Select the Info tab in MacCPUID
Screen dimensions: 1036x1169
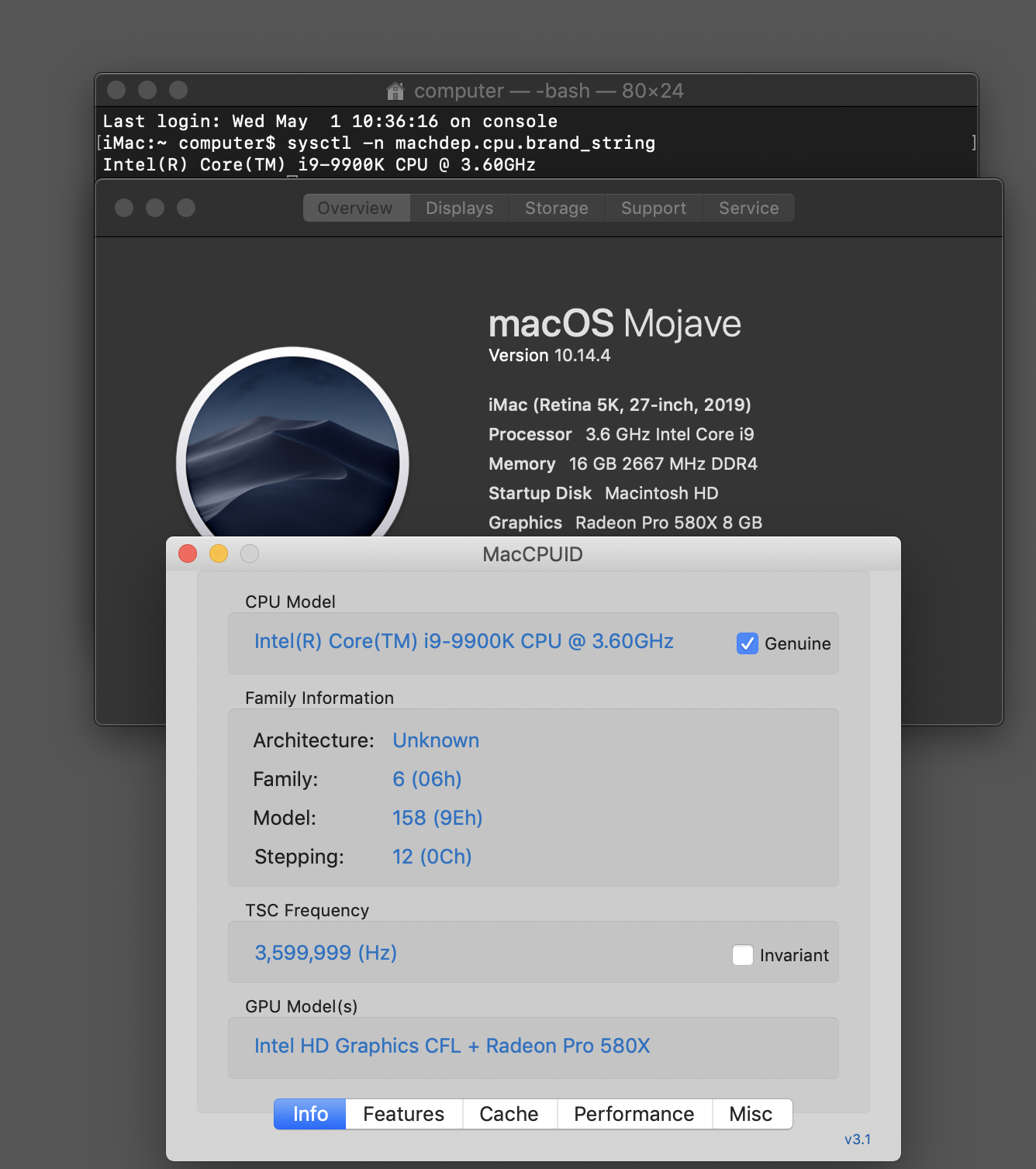[x=310, y=1114]
